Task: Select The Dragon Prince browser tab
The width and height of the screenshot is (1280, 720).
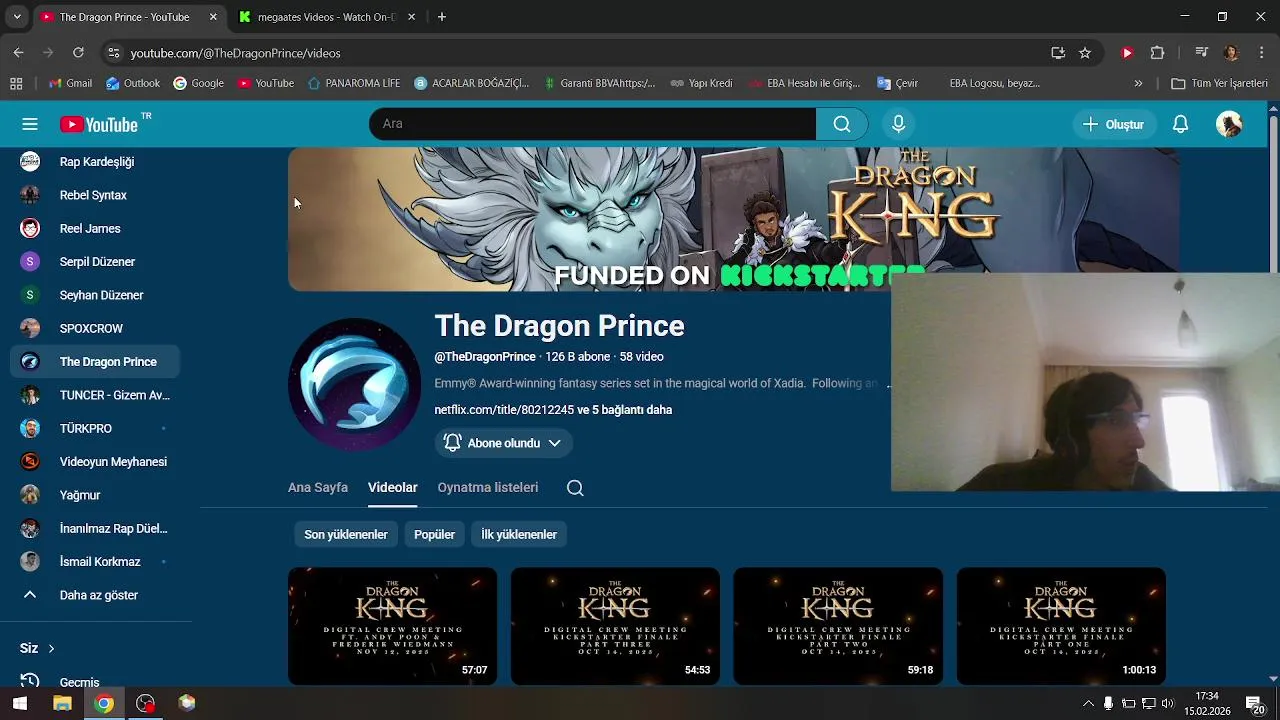Action: [128, 17]
